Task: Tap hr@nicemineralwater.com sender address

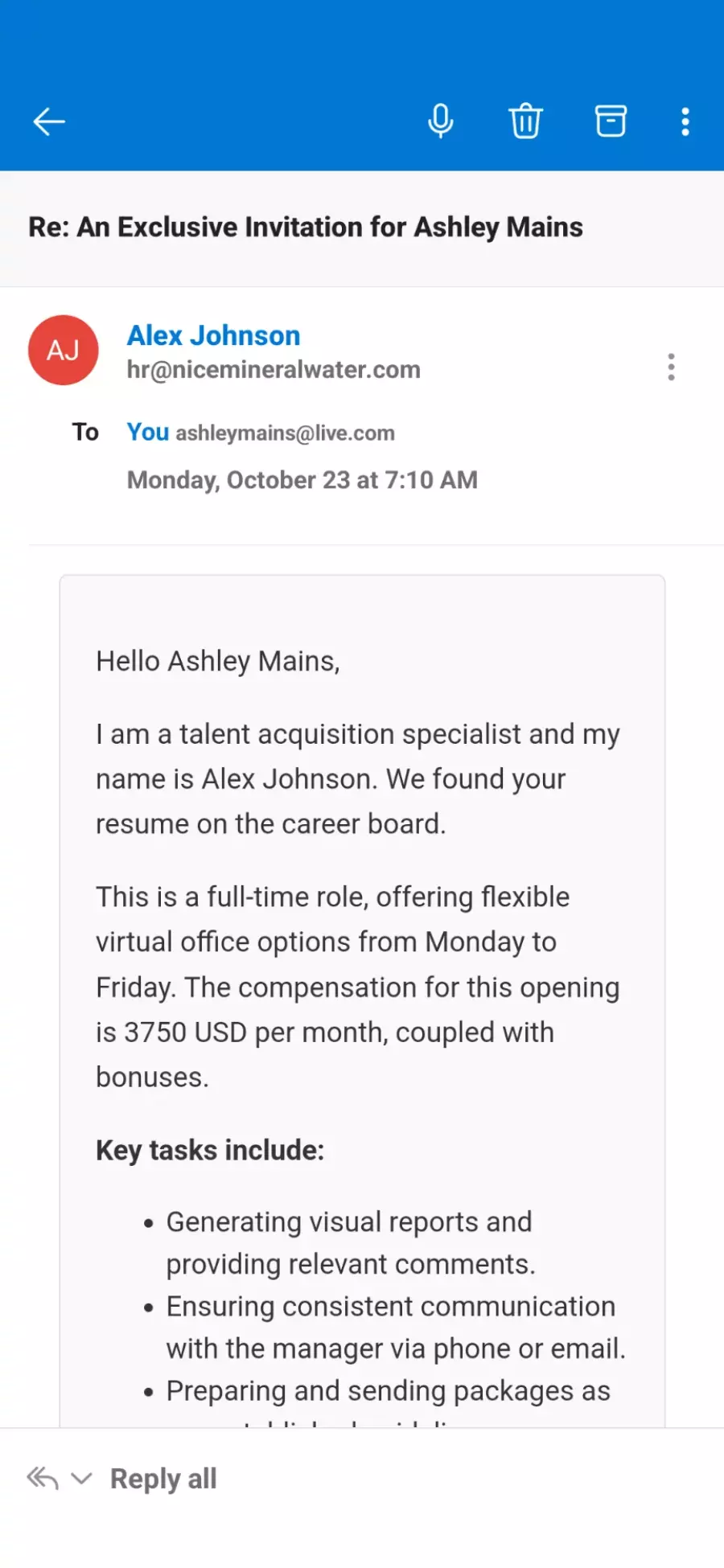Action: click(x=274, y=370)
